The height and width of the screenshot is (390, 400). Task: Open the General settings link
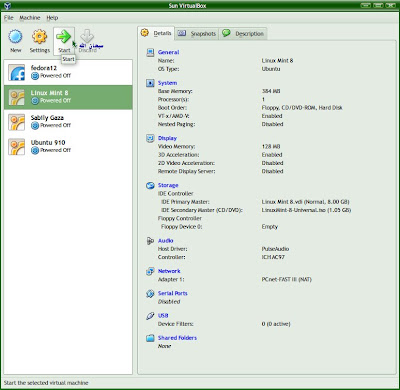(168, 52)
